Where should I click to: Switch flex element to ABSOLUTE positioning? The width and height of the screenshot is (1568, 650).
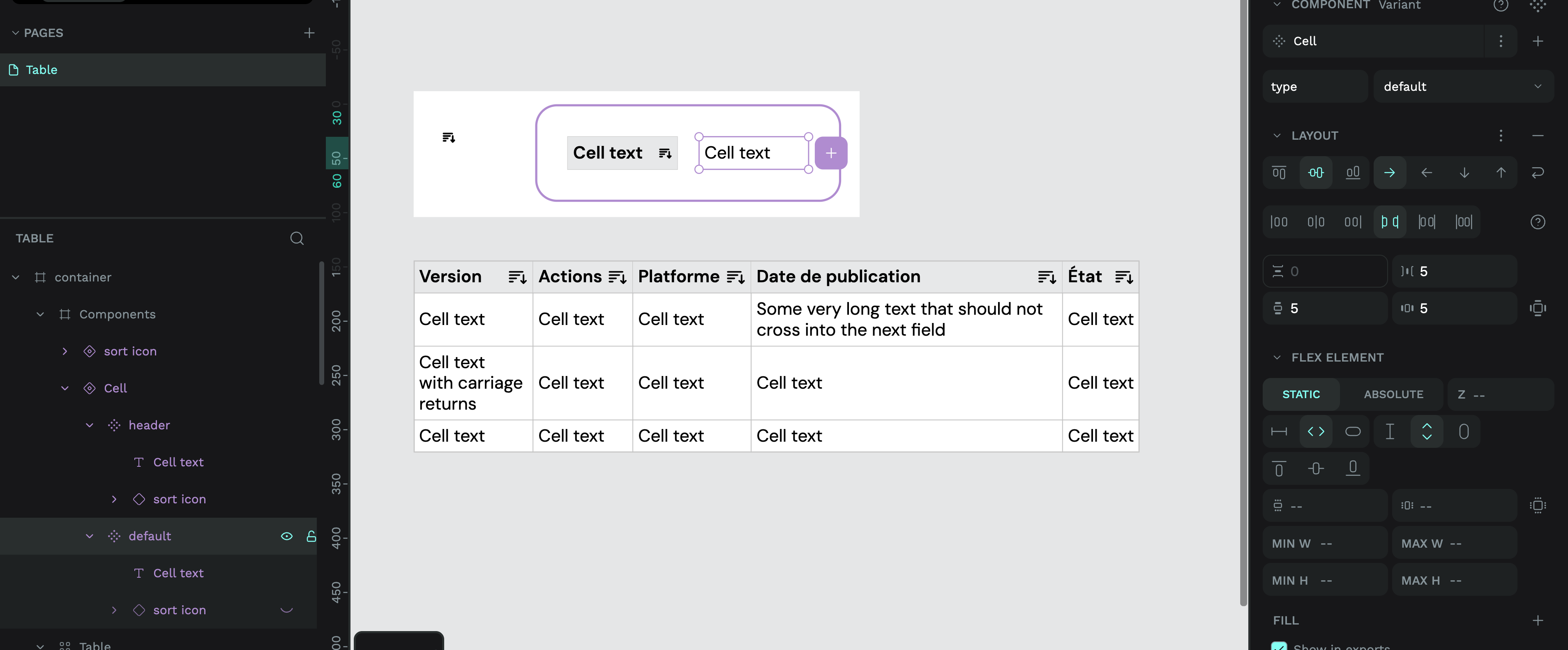pyautogui.click(x=1393, y=394)
